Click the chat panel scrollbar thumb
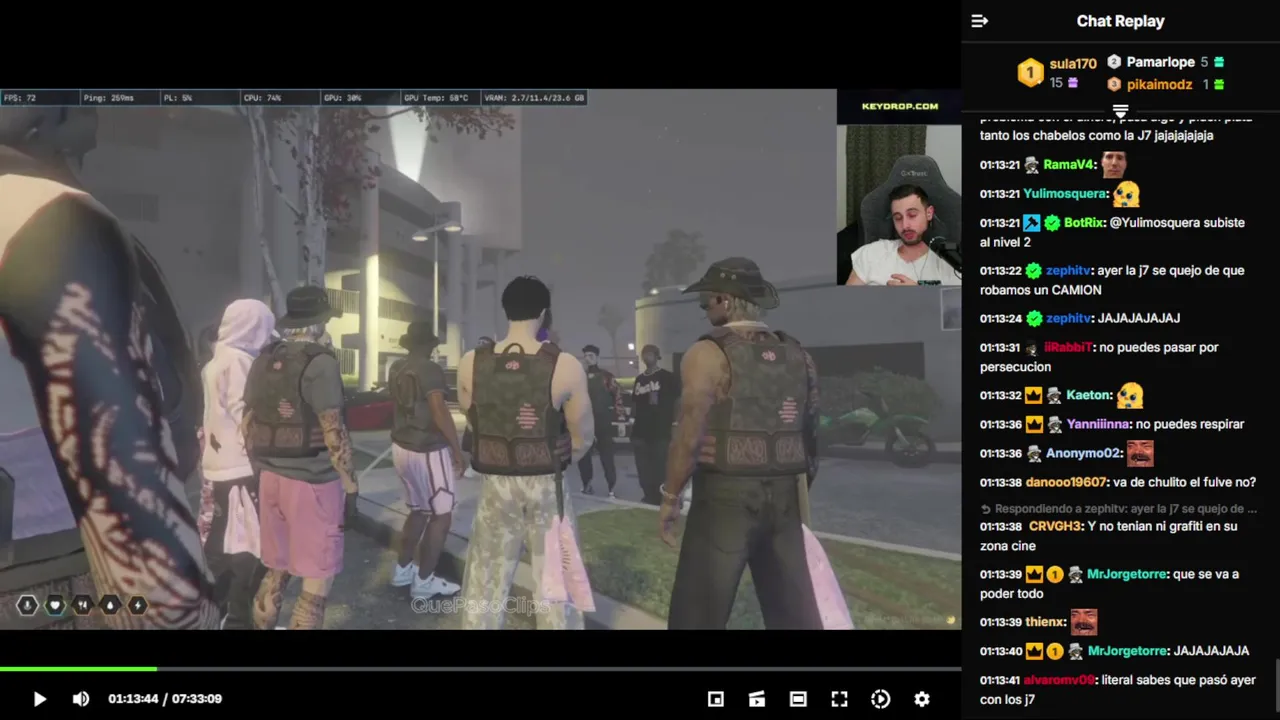This screenshot has width=1280, height=720. 1277,685
